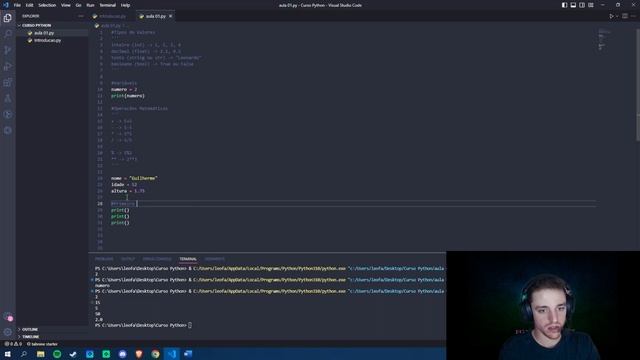Open the Run menu
Image resolution: width=640 pixels, height=360 pixels.
(x=90, y=5)
